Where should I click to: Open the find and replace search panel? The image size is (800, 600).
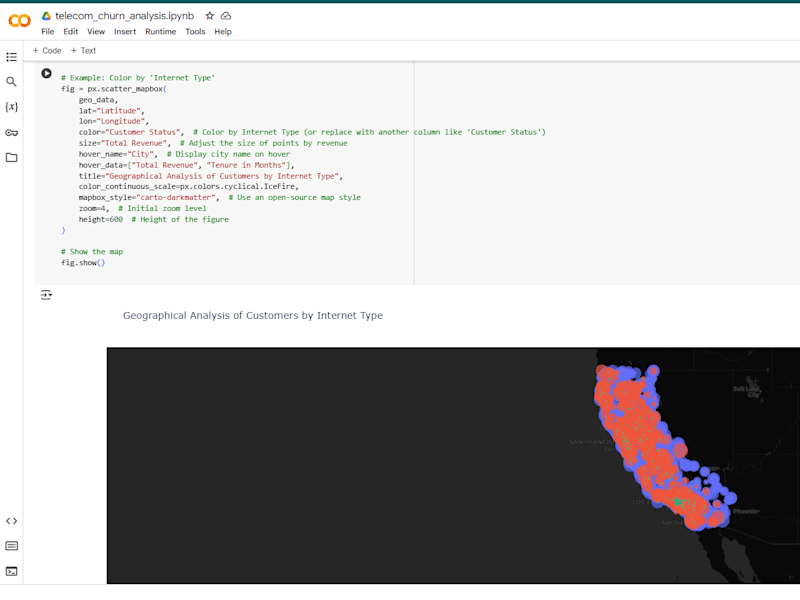coord(11,82)
